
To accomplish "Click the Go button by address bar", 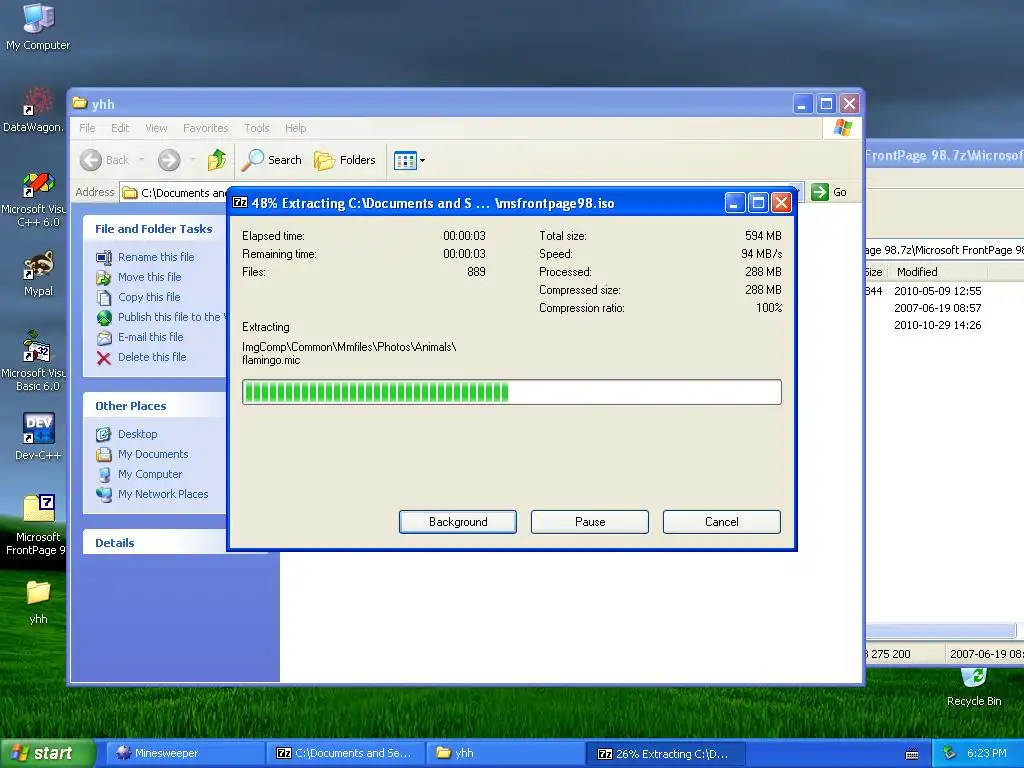I will point(829,192).
